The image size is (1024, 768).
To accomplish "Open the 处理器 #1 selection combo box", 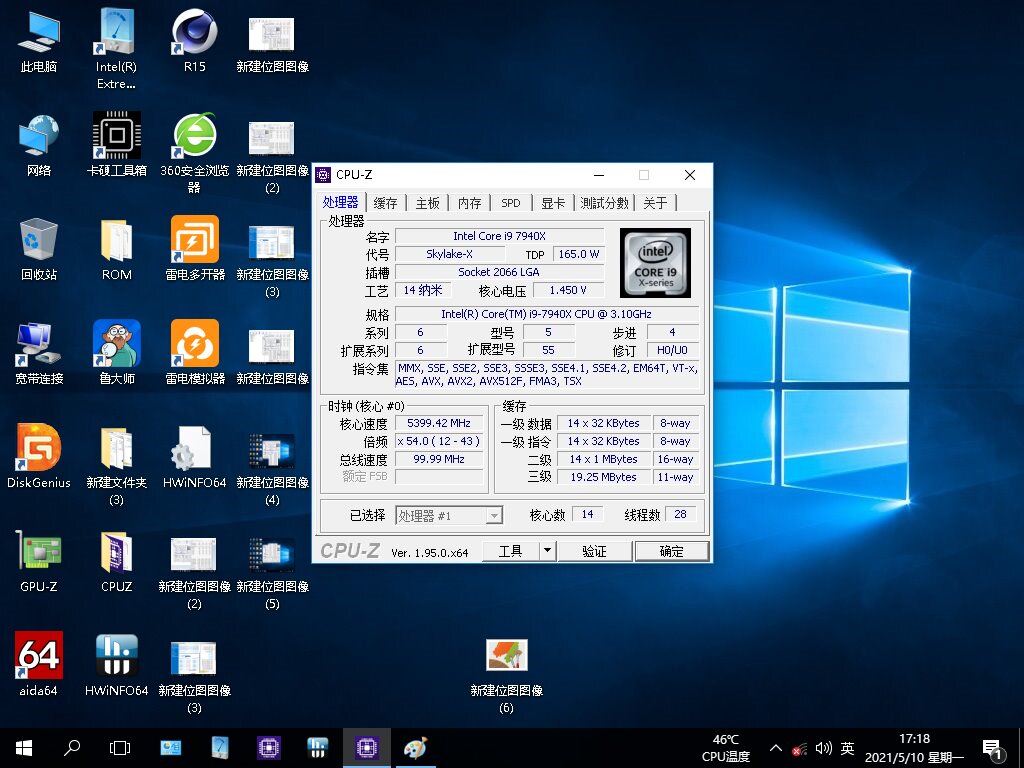I will 449,515.
